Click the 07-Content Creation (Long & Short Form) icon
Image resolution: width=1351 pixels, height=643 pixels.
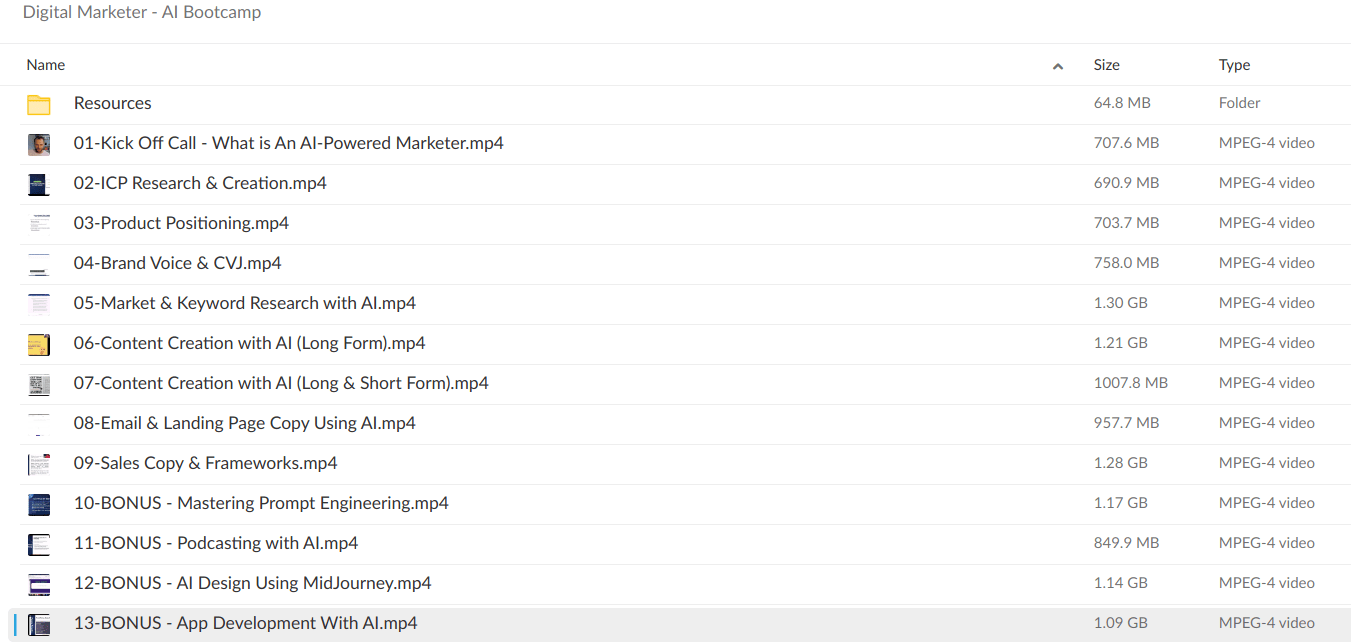point(39,384)
